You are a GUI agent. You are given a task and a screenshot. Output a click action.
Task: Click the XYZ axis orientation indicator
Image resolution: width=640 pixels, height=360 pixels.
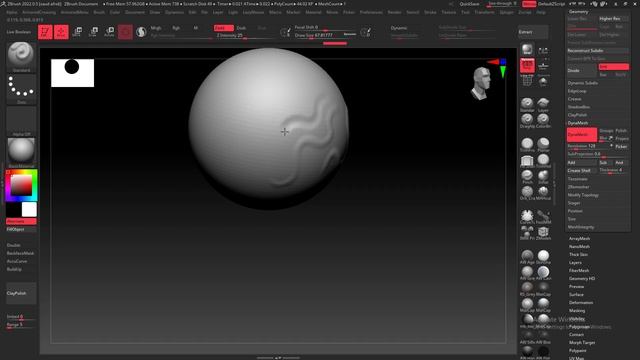(x=498, y=67)
